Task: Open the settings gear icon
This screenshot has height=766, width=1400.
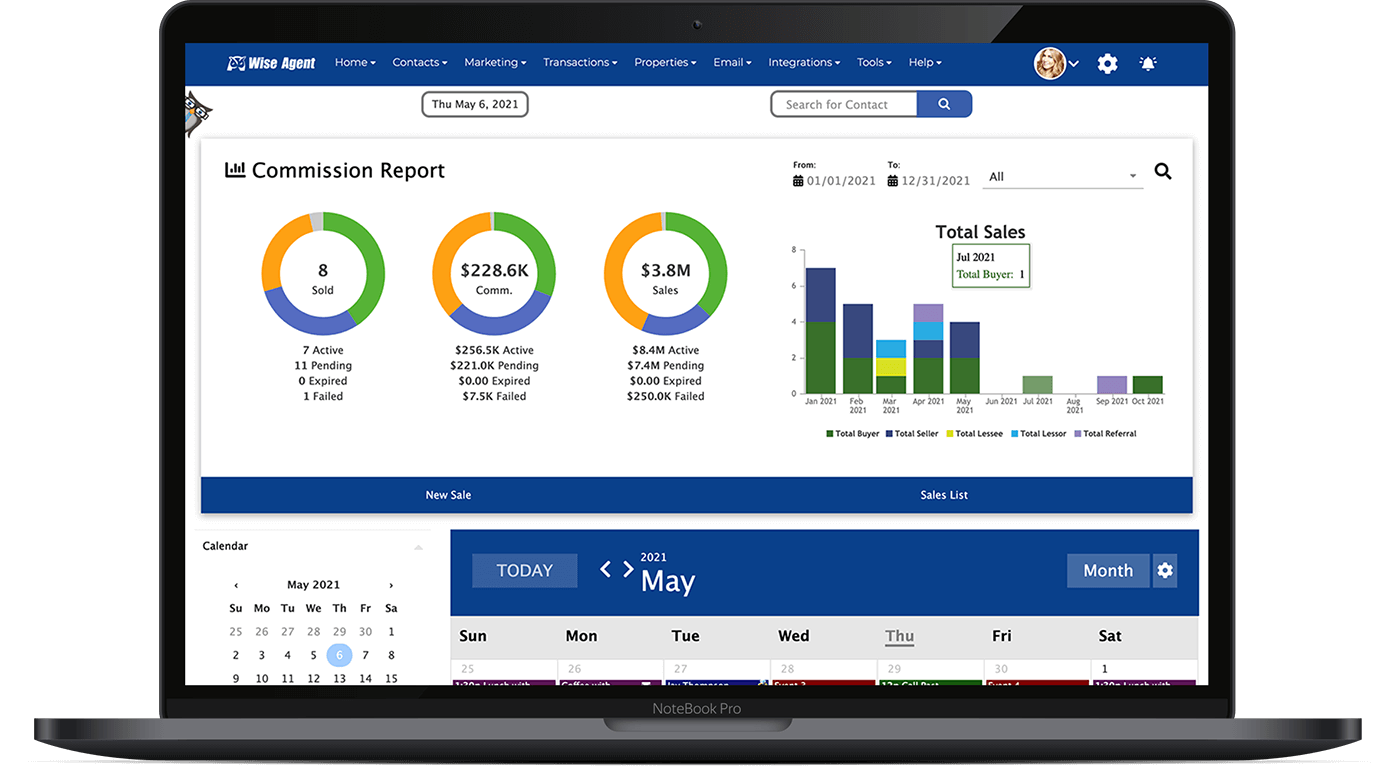Action: (x=1107, y=62)
